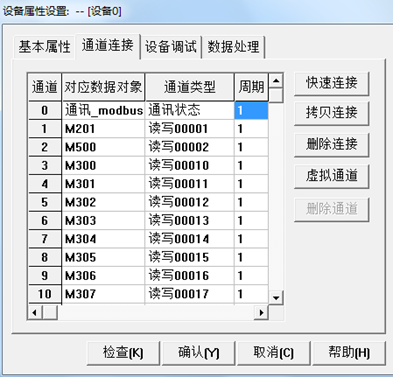This screenshot has width=393, height=377.
Task: Select the 读写00015 channel type cell
Action: tap(190, 257)
